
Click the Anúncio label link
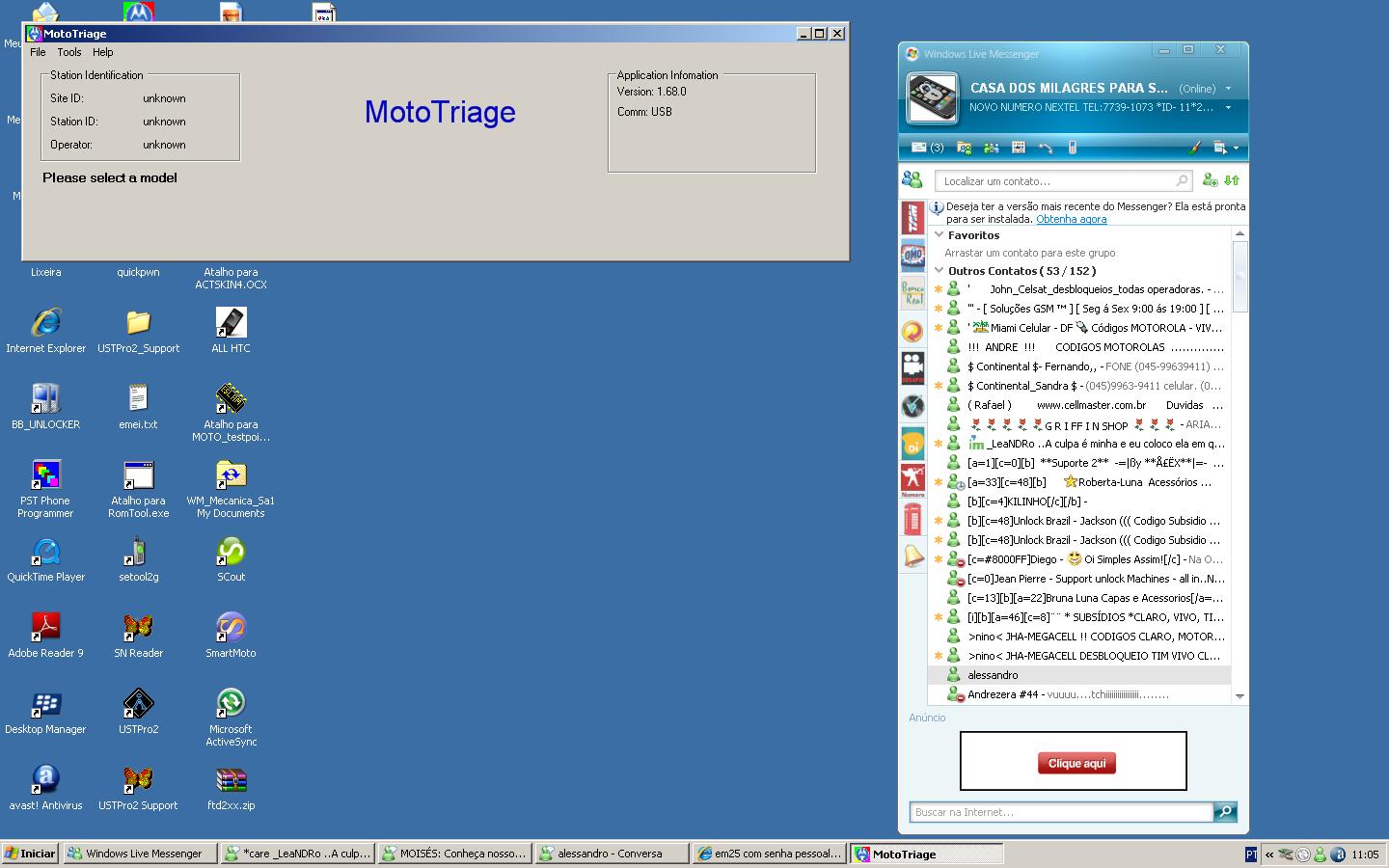tap(927, 718)
